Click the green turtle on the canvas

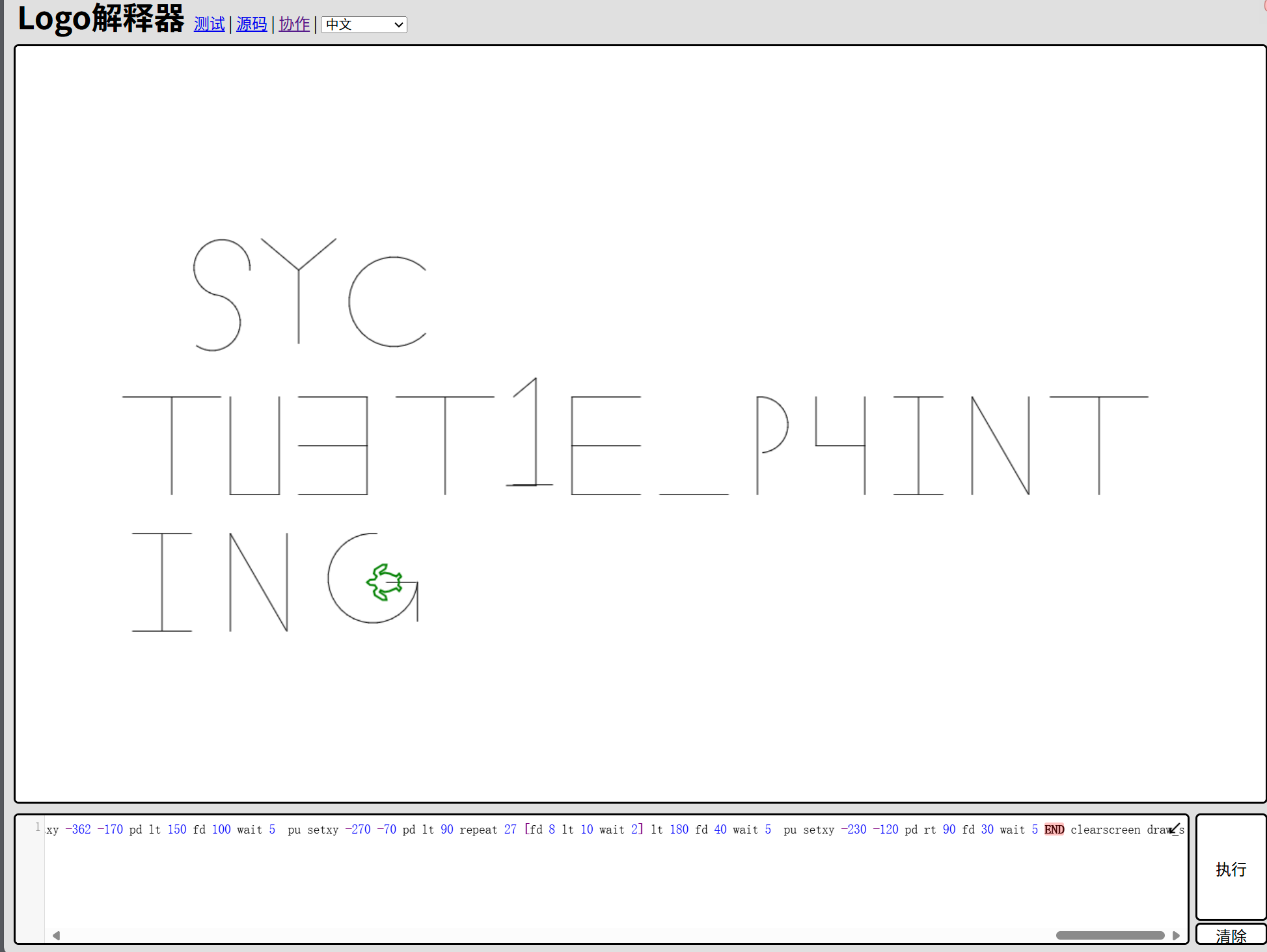pos(385,582)
